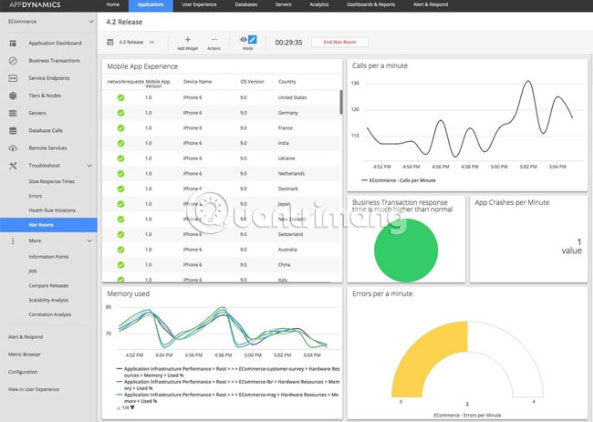Click green status icon in Germany row
593x422 pixels.
coord(121,113)
